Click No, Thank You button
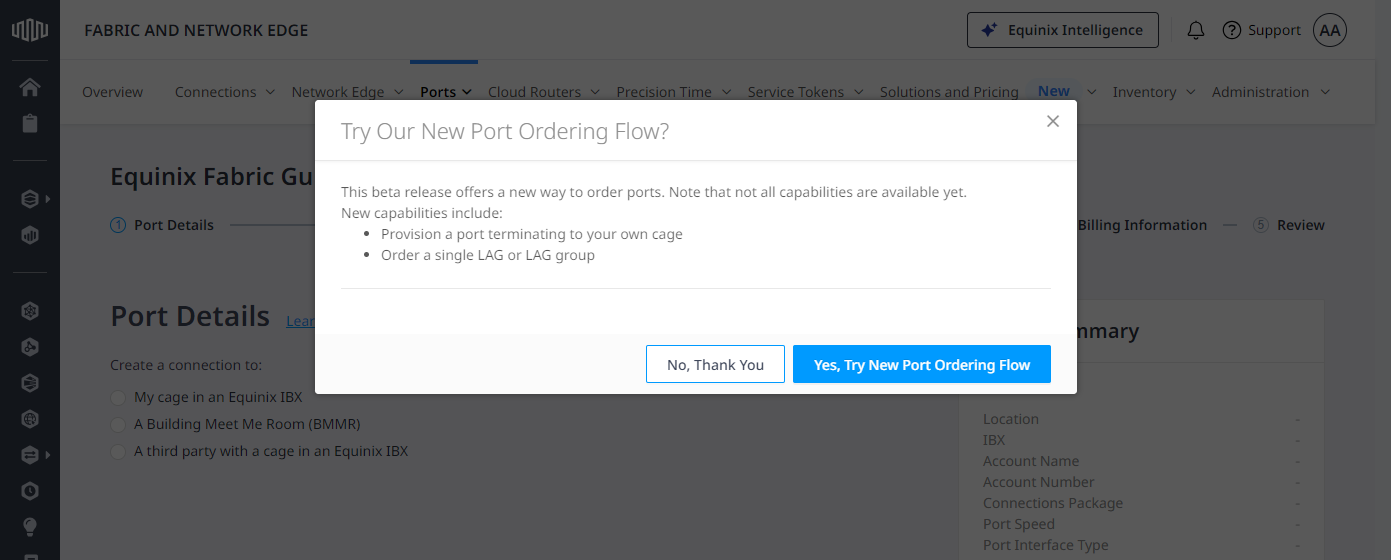 tap(715, 364)
